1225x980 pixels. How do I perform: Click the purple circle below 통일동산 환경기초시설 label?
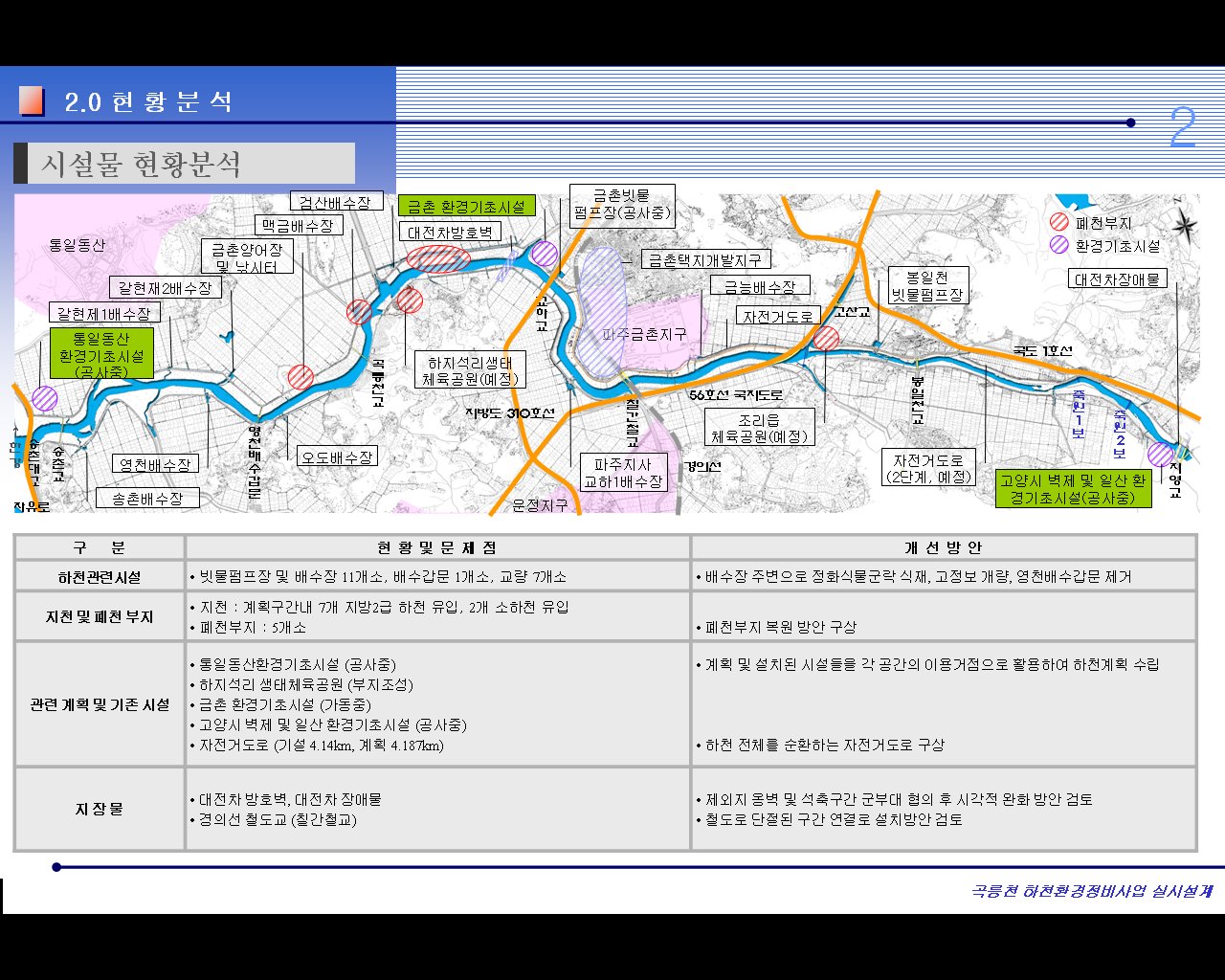pos(44,398)
